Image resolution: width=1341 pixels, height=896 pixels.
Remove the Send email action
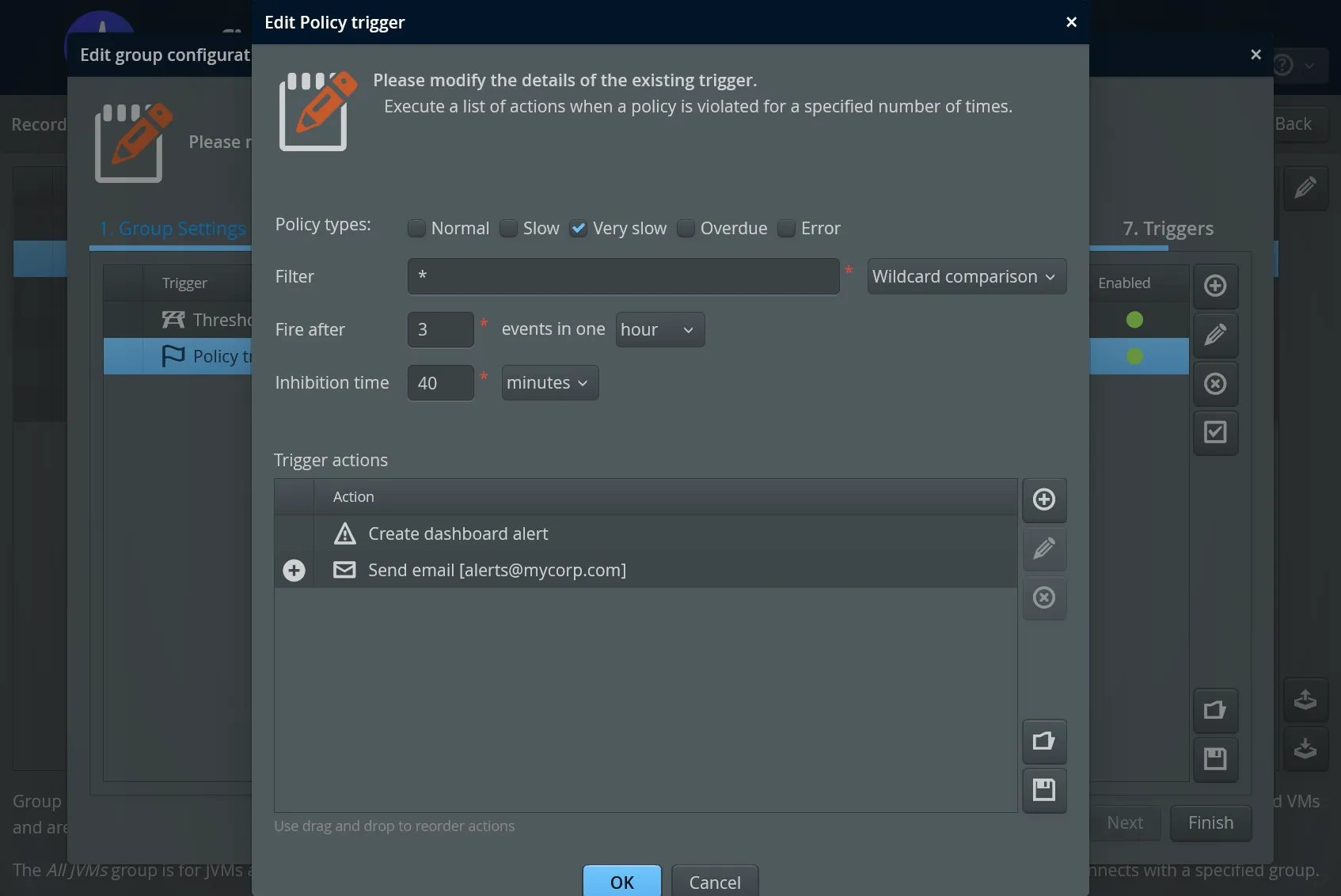1044,598
